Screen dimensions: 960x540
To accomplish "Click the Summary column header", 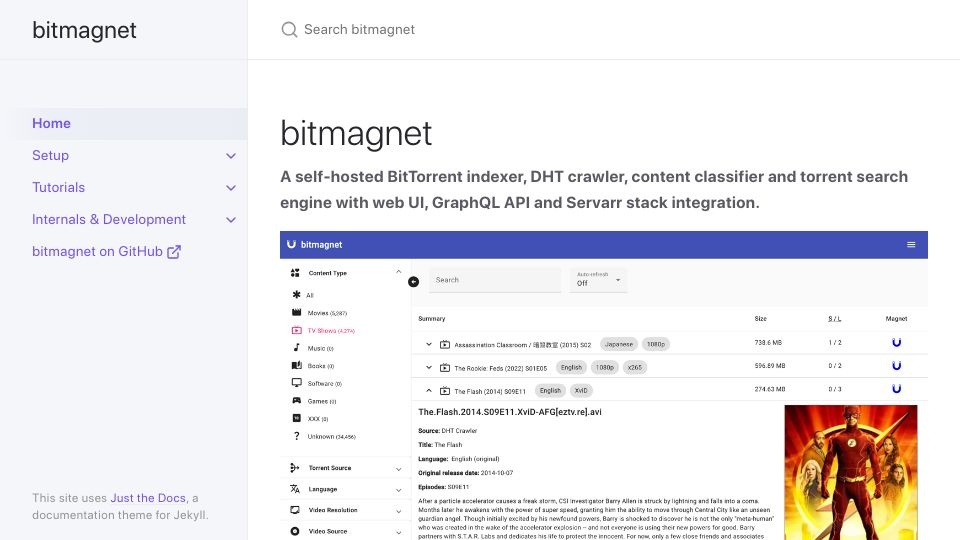I will point(432,318).
